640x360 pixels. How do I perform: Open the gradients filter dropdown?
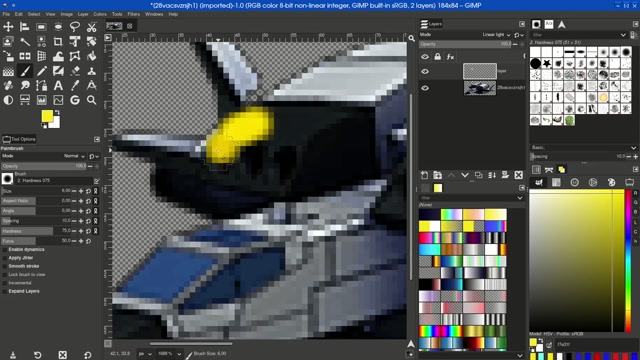pyautogui.click(x=519, y=198)
